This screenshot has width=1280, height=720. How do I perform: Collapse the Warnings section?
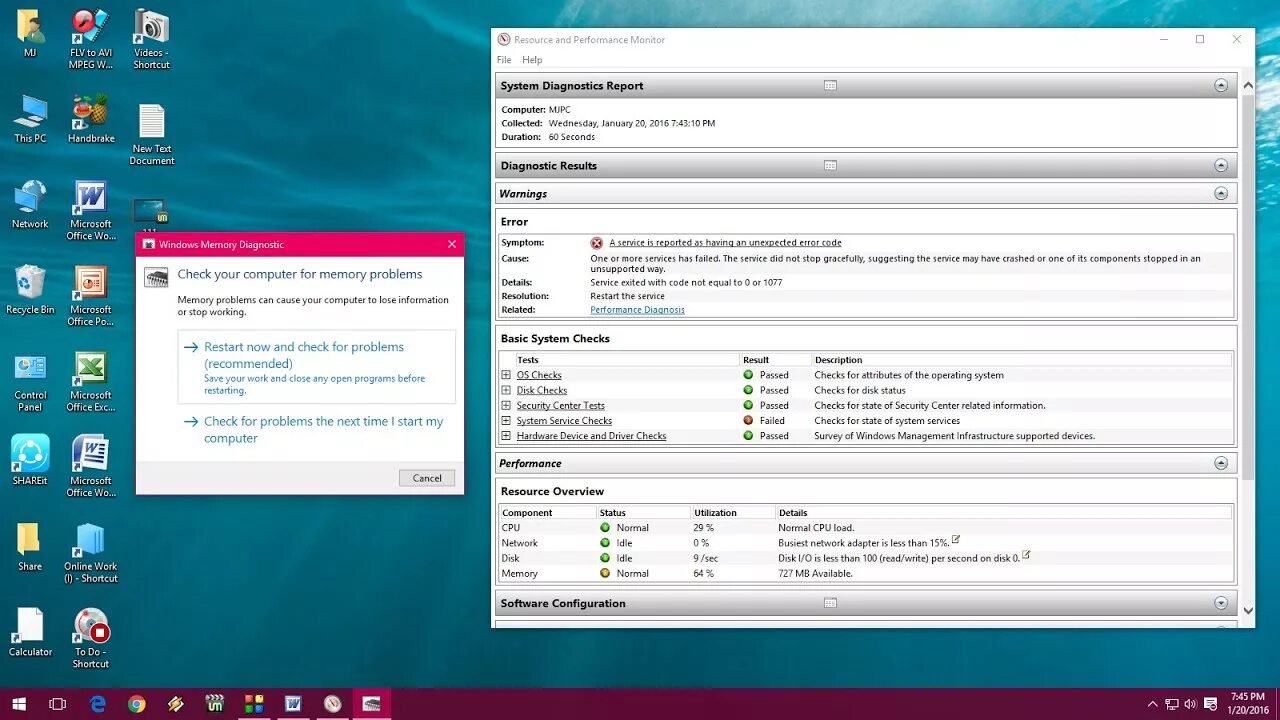pos(1221,193)
